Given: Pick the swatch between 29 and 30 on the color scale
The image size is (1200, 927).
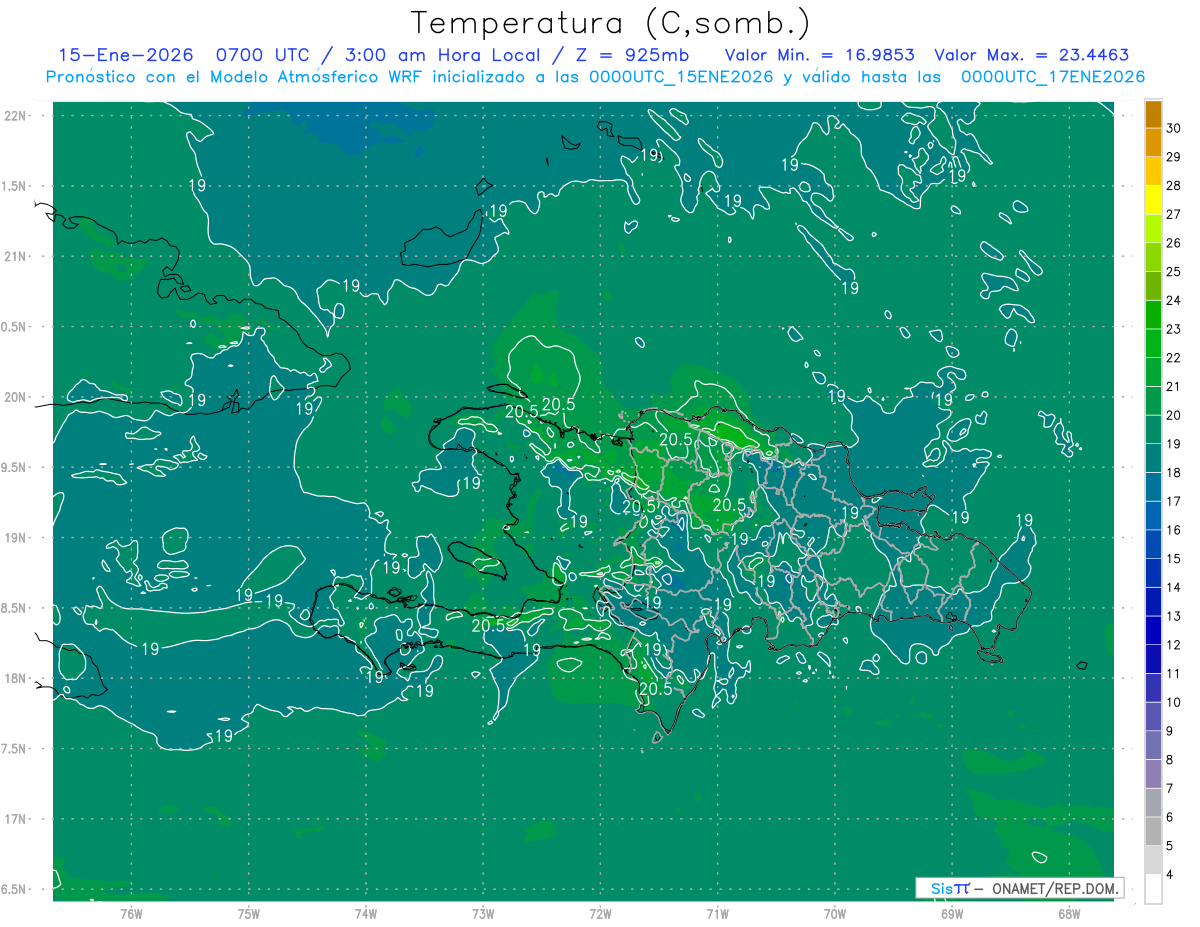Looking at the screenshot, I should point(1153,143).
